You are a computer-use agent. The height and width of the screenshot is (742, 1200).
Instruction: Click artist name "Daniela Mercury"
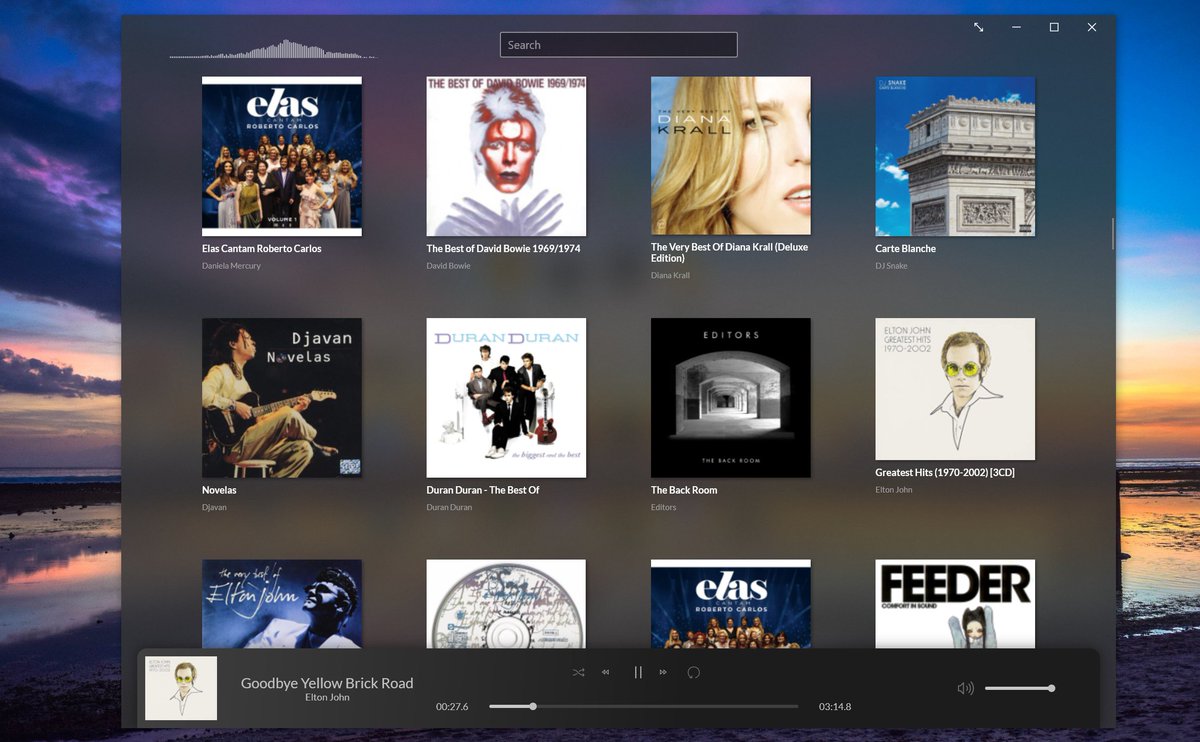231,266
